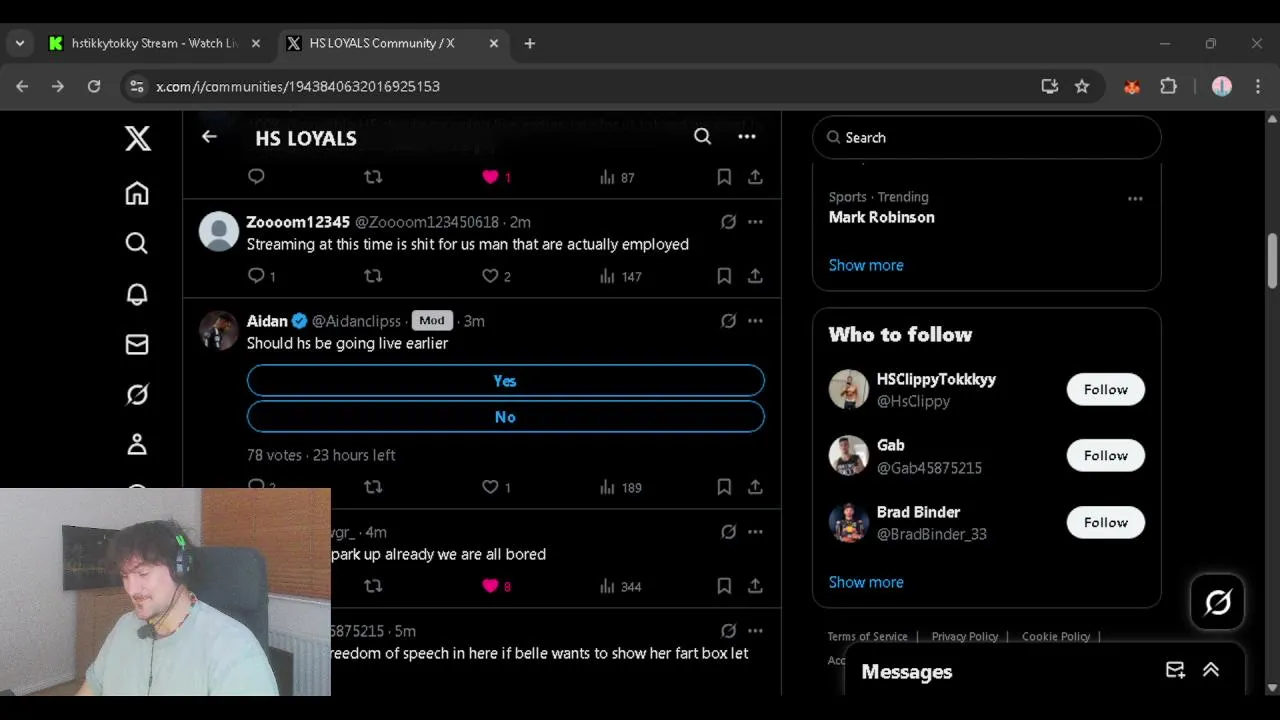The width and height of the screenshot is (1280, 720).
Task: Bookmark Zooom12345's post
Action: (x=724, y=276)
